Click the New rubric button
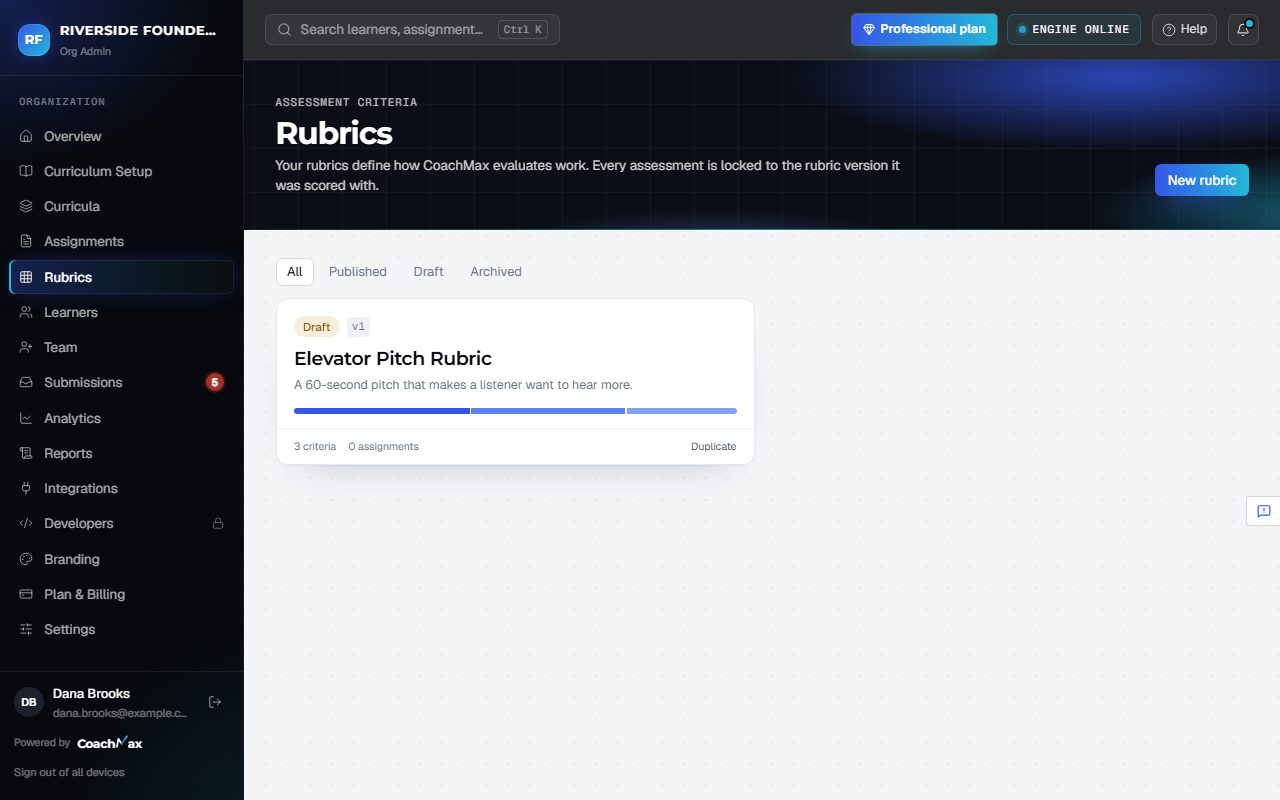This screenshot has width=1280, height=800. tap(1202, 180)
